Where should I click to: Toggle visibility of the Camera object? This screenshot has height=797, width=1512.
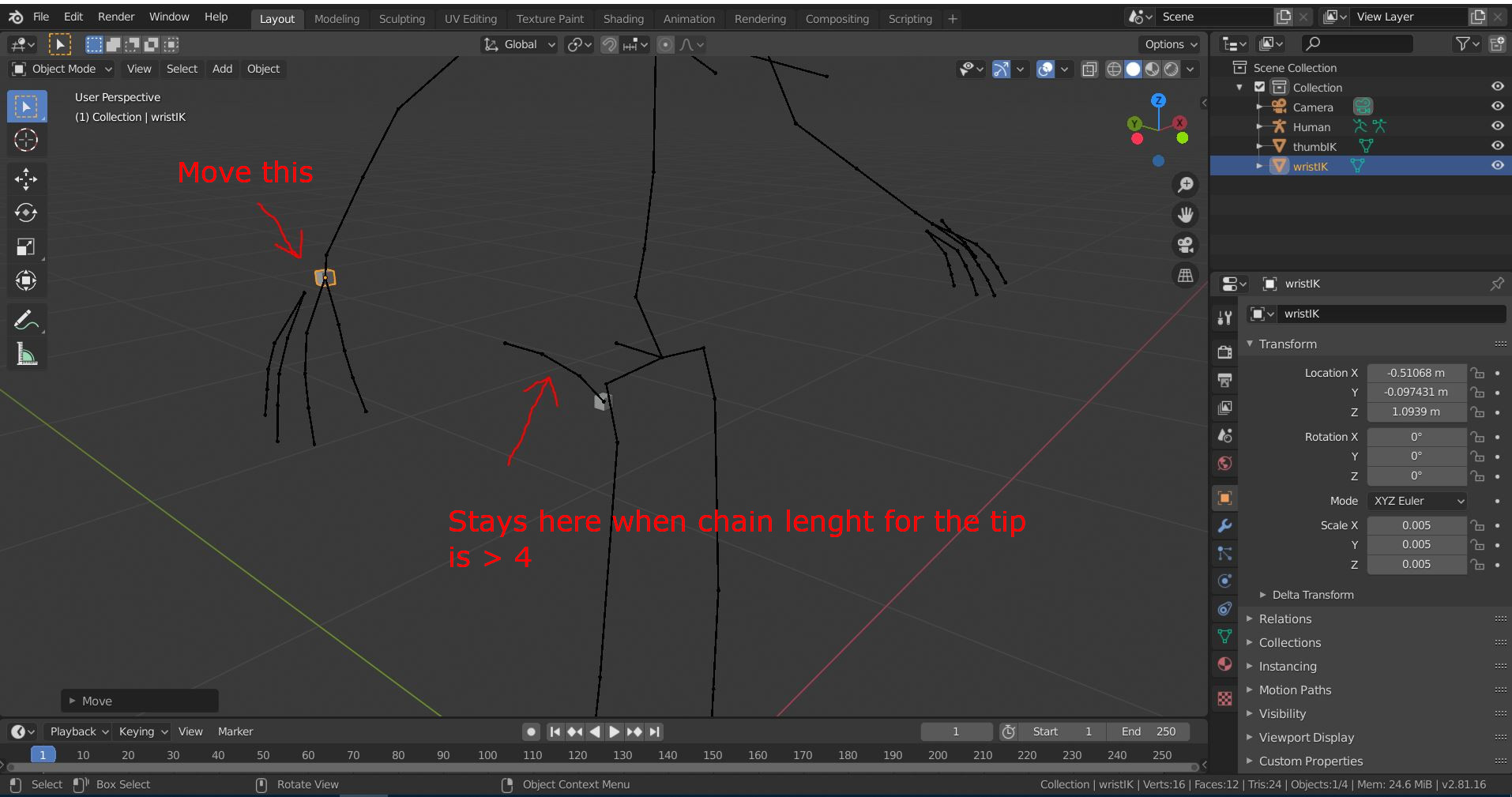click(x=1498, y=106)
